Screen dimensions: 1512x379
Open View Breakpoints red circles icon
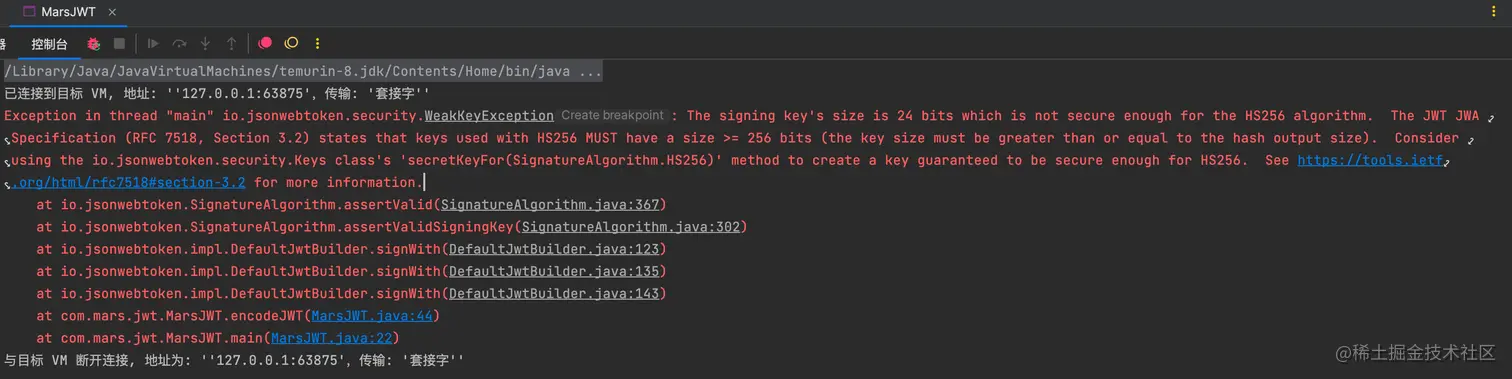(x=265, y=44)
